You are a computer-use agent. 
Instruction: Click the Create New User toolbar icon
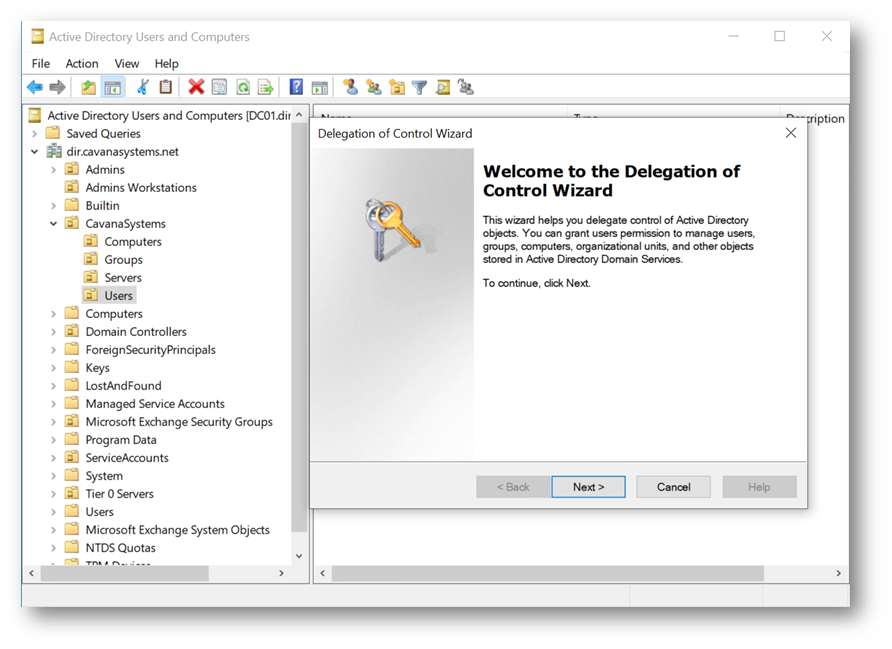(350, 88)
